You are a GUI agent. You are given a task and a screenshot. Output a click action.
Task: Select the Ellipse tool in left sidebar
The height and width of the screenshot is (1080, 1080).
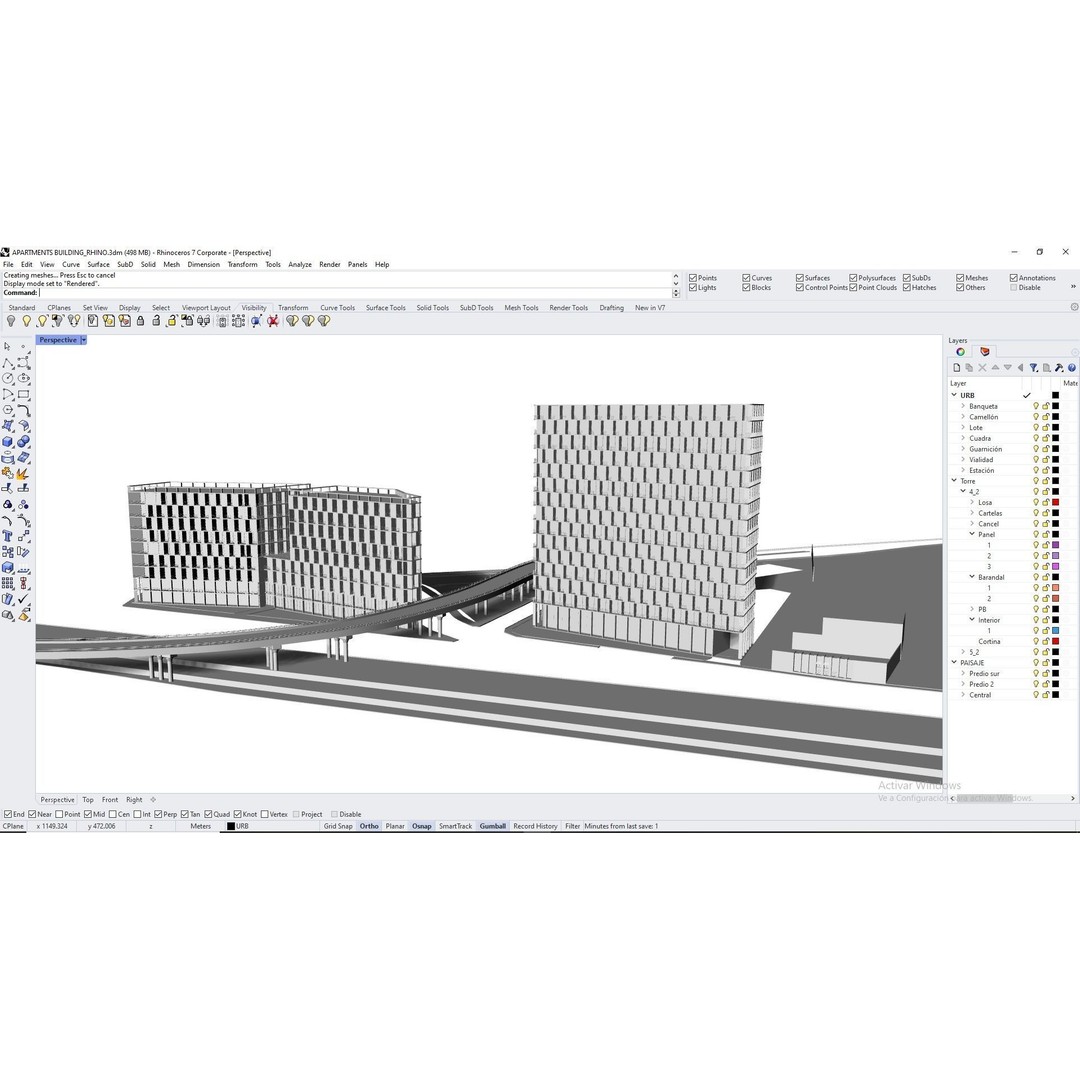tap(23, 379)
